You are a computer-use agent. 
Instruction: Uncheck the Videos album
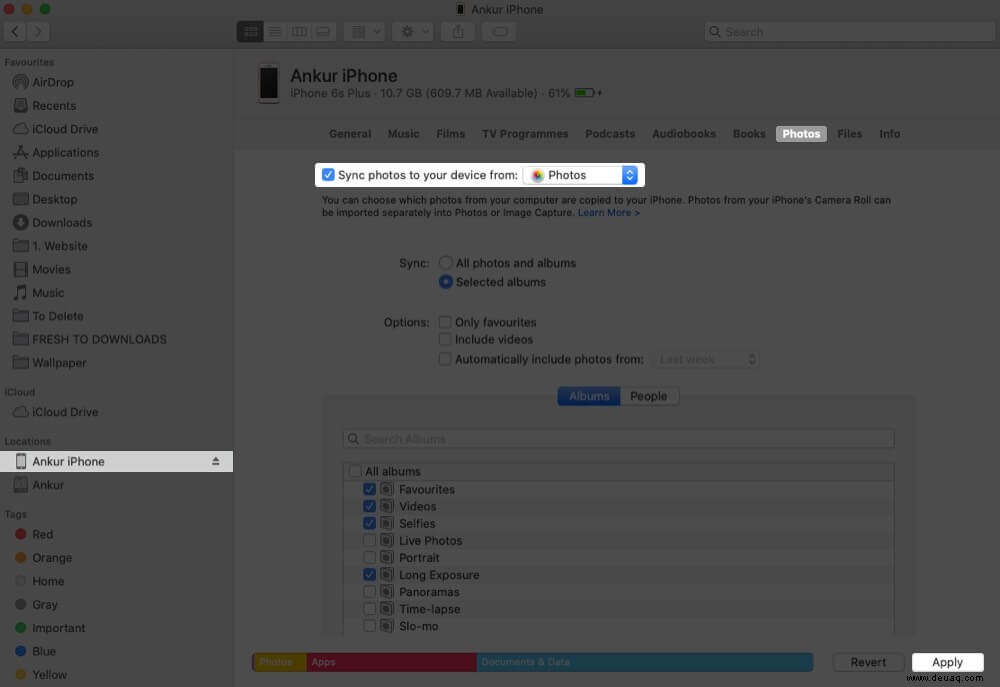pos(369,506)
